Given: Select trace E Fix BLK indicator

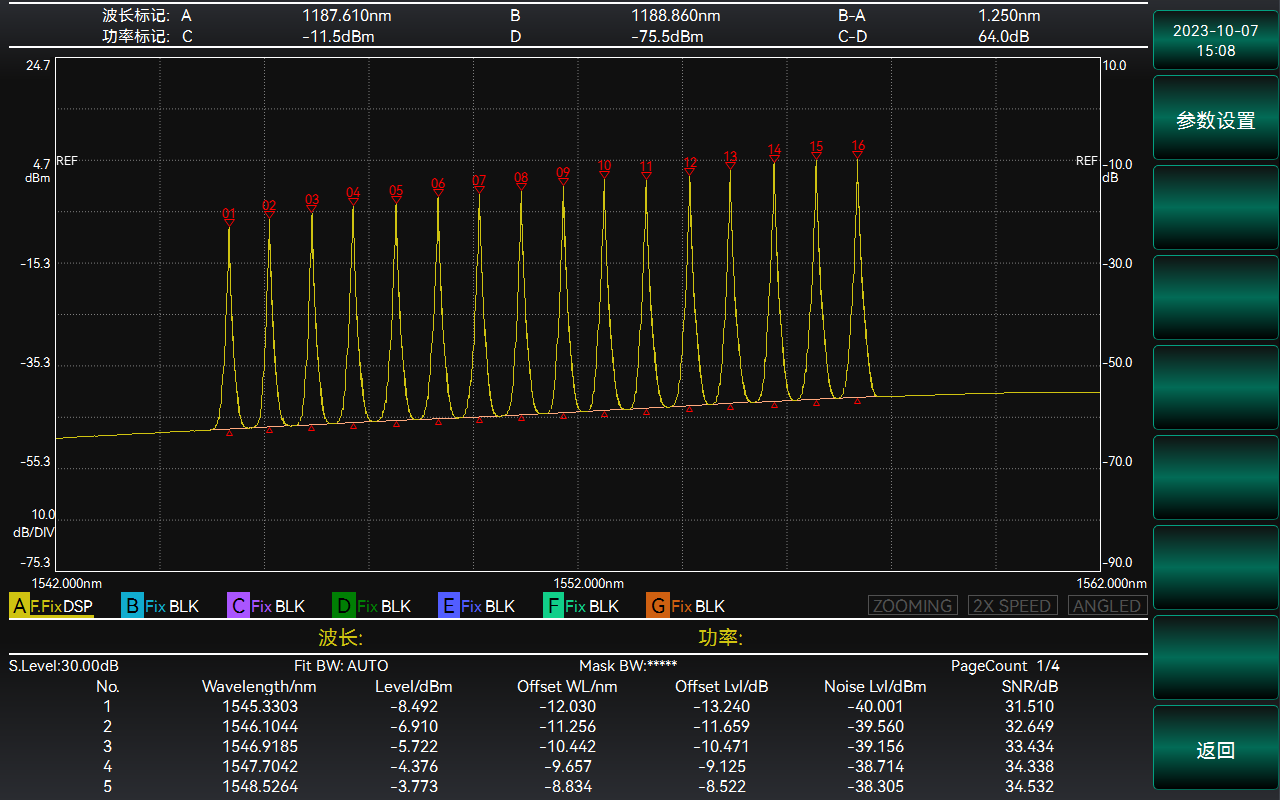Looking at the screenshot, I should pyautogui.click(x=477, y=606).
